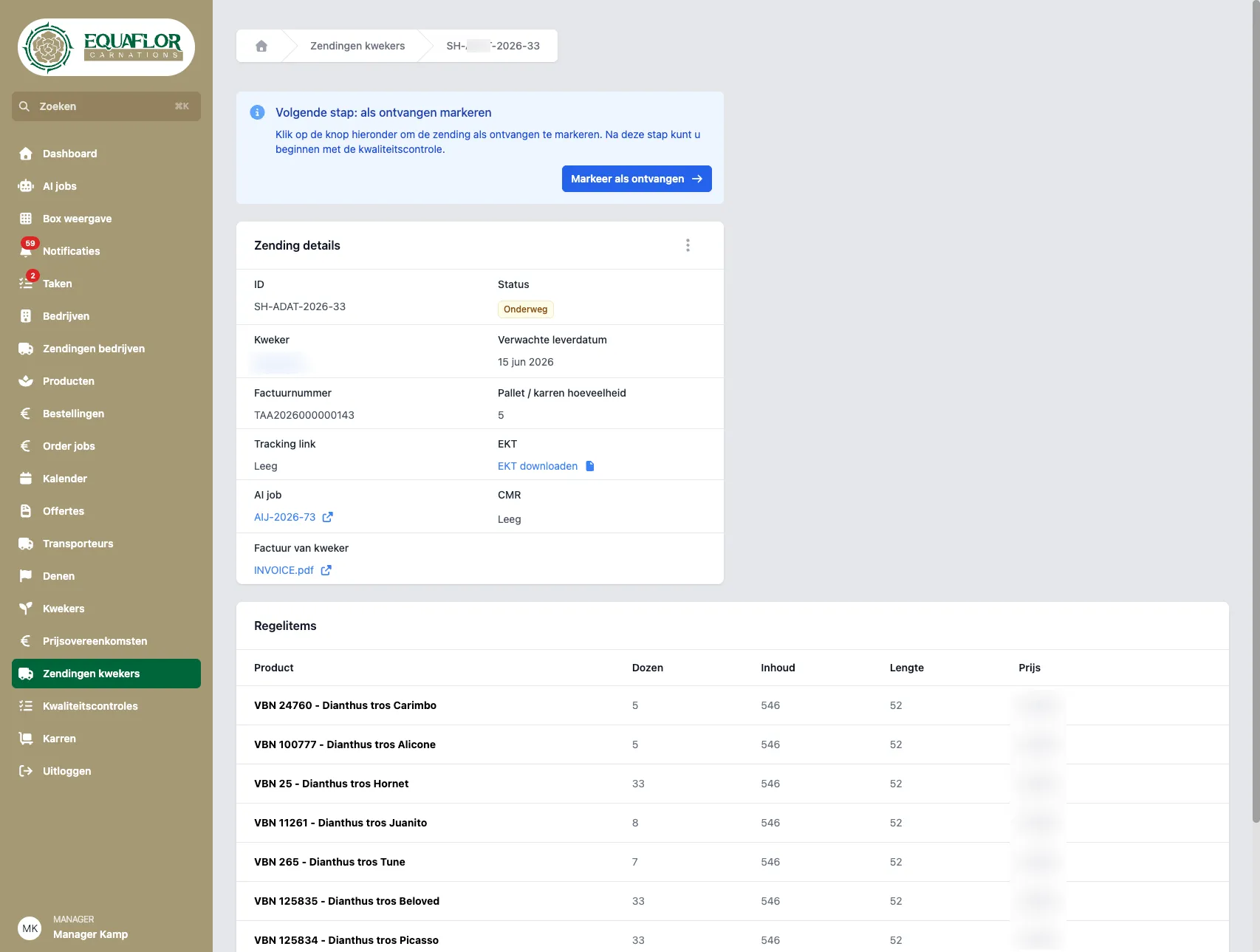The image size is (1260, 952).
Task: Go to Prijsovereenkomsten menu item
Action: tap(106, 641)
